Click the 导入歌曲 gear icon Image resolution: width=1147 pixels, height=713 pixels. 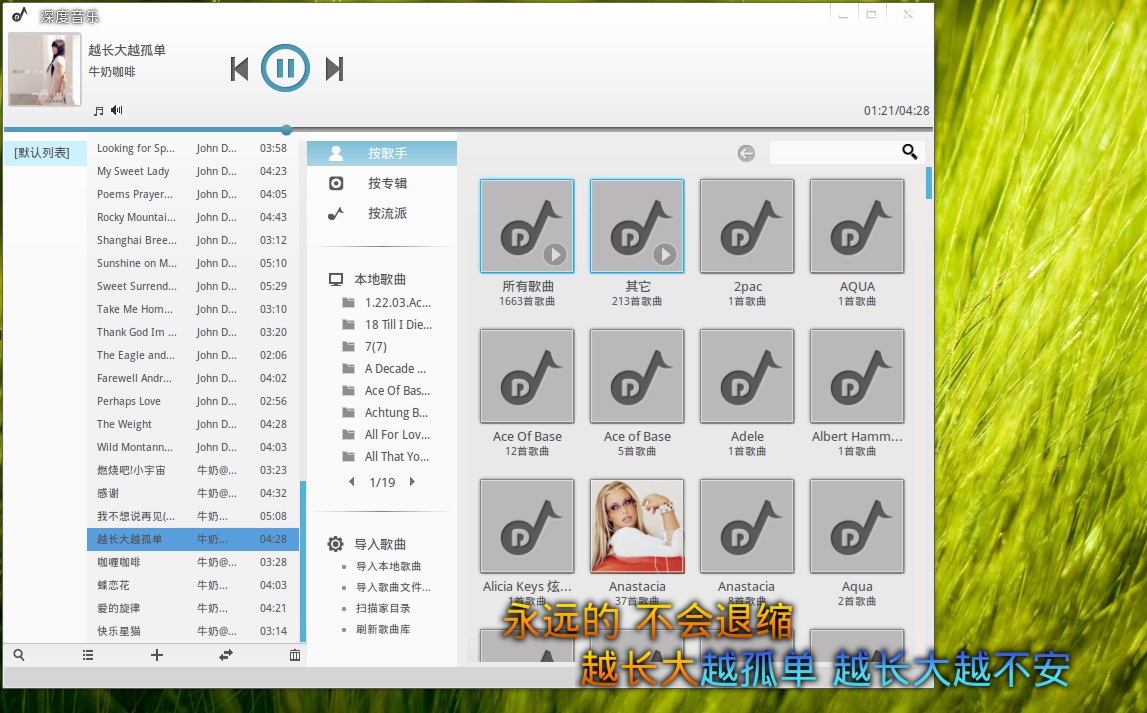click(x=335, y=543)
